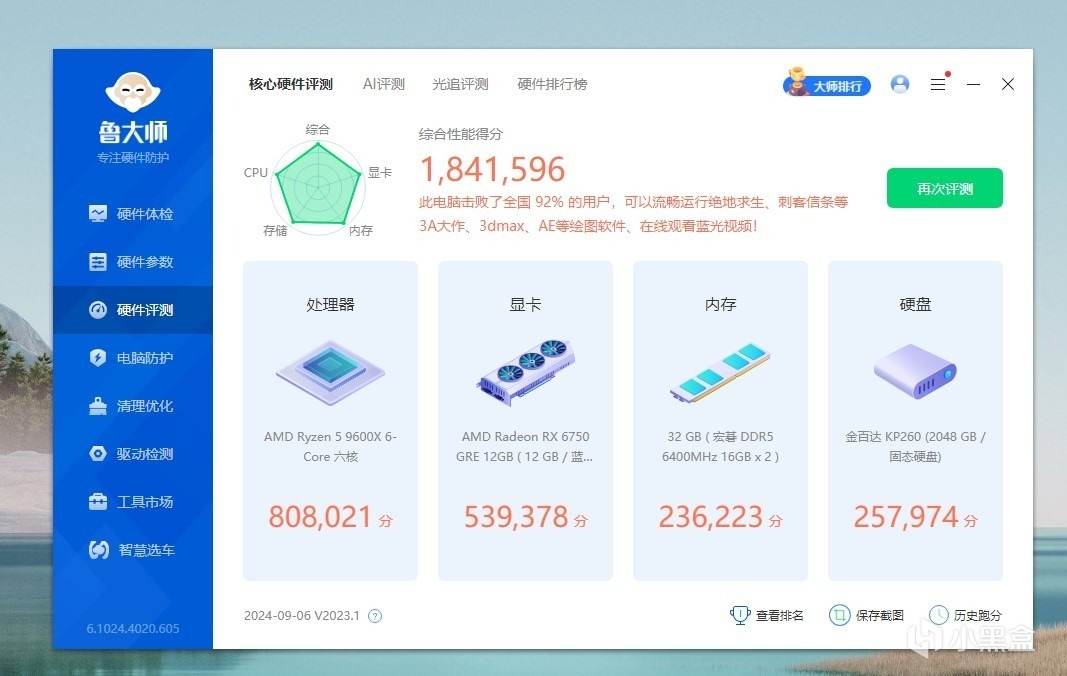1067x676 pixels.
Task: Switch to the 硬件排行榜 tab
Action: pos(552,84)
